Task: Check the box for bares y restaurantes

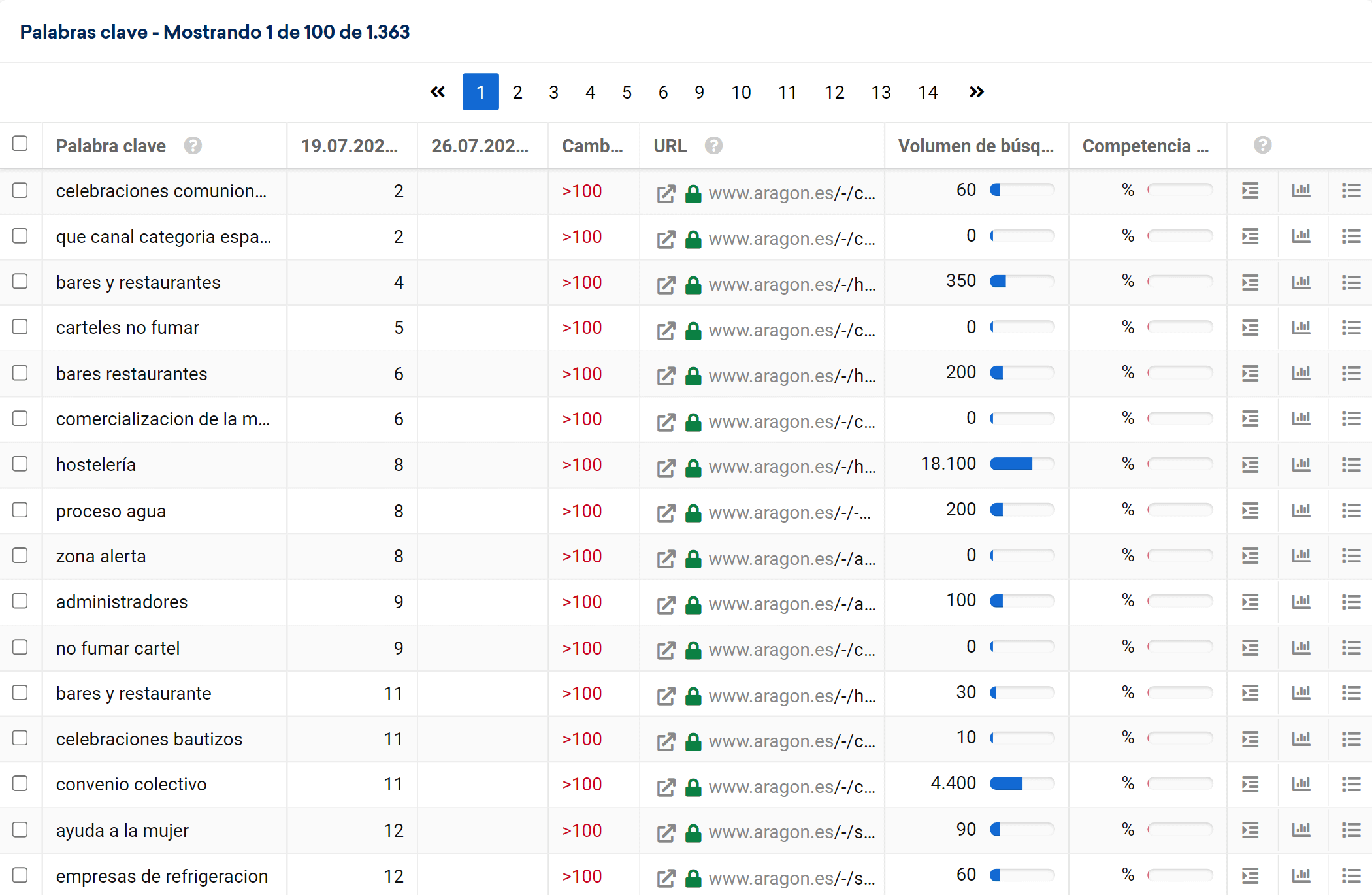Action: 20,282
